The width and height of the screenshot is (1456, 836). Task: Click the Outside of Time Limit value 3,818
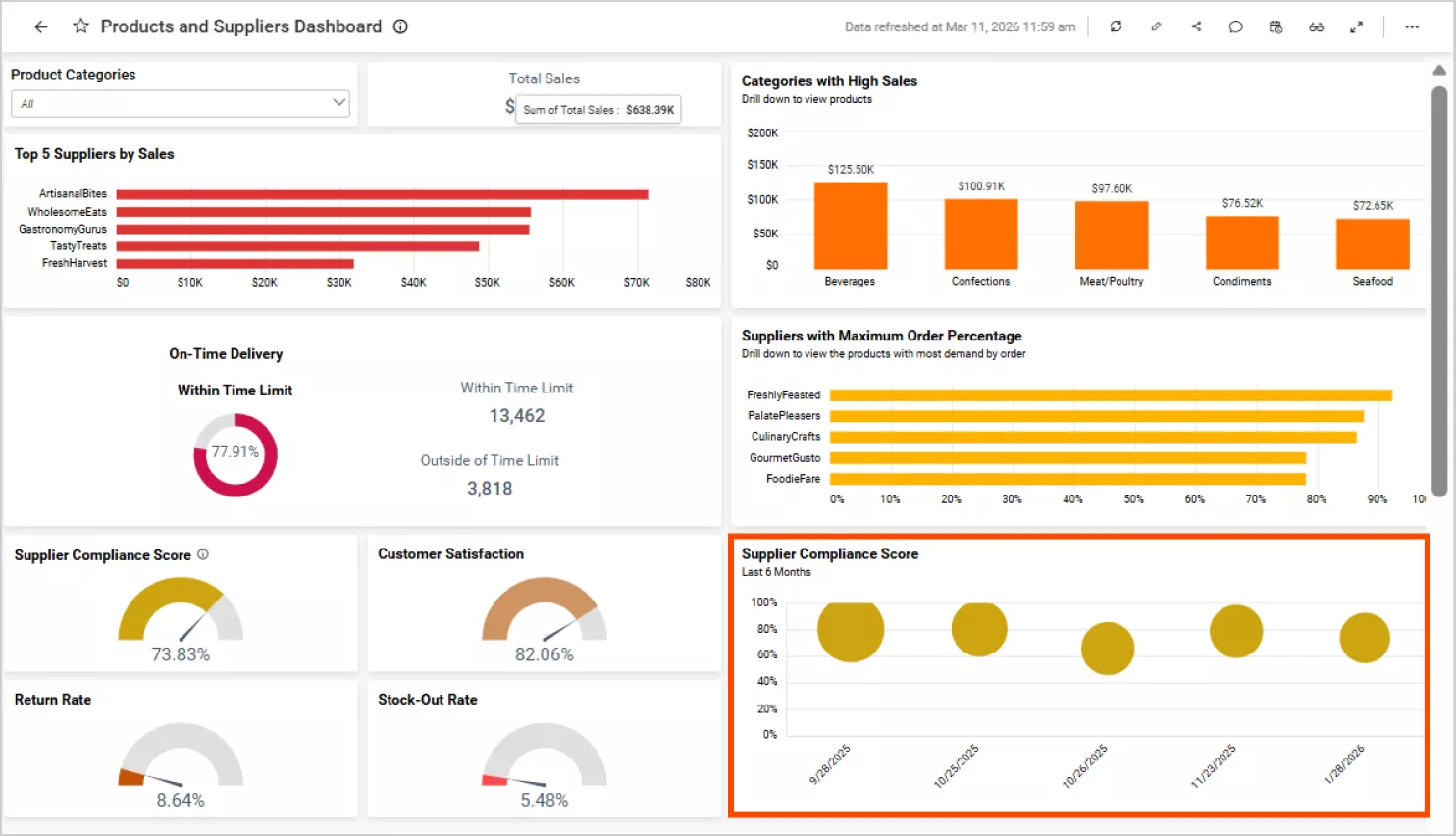(x=490, y=489)
